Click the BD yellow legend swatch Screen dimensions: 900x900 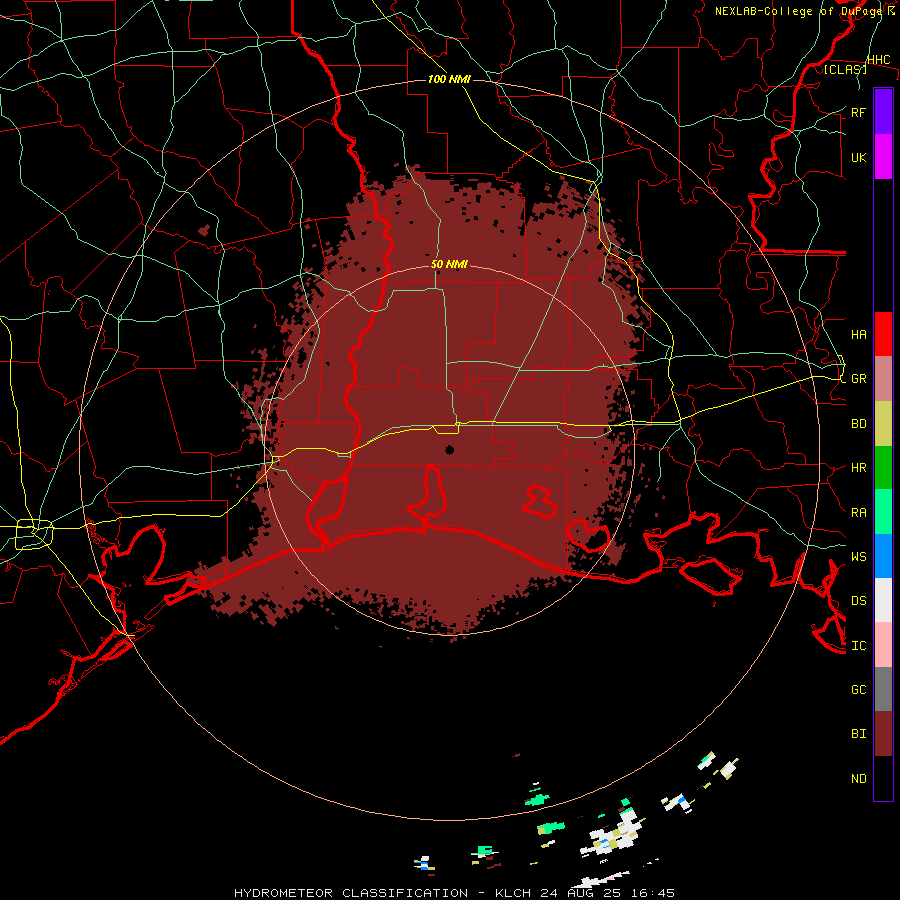tap(883, 424)
